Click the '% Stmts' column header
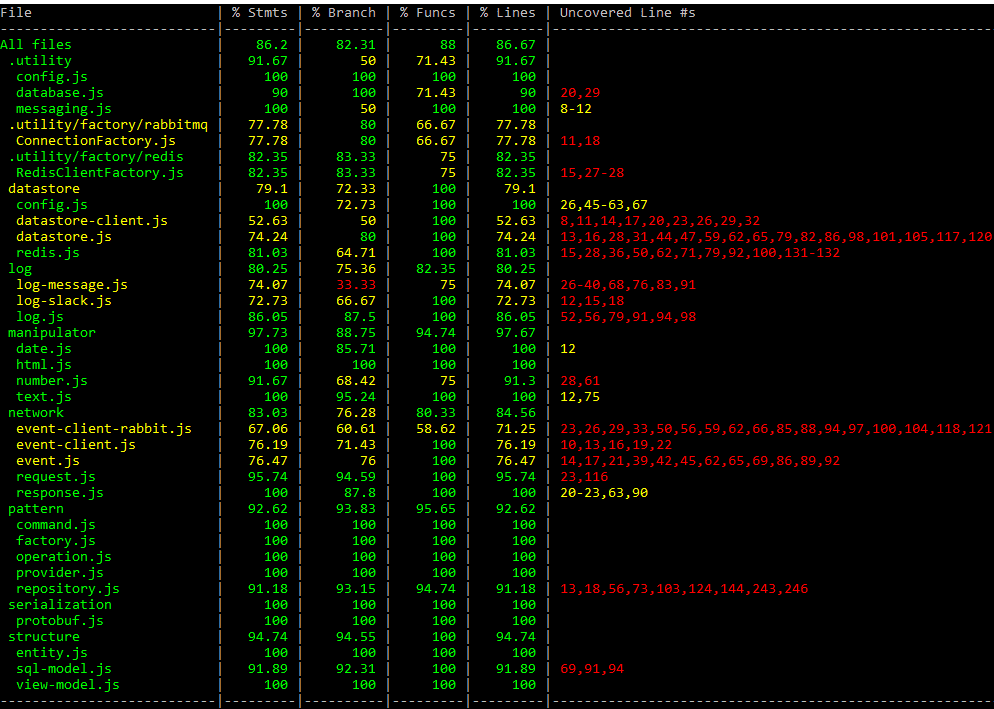The width and height of the screenshot is (994, 709). click(260, 13)
